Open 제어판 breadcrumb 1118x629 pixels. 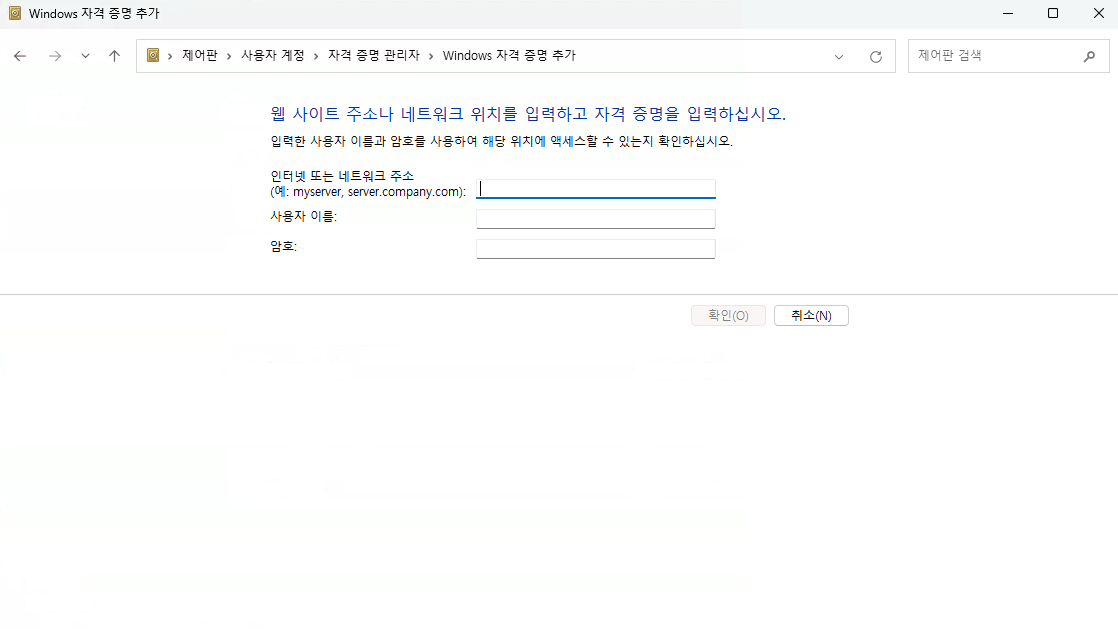tap(200, 55)
